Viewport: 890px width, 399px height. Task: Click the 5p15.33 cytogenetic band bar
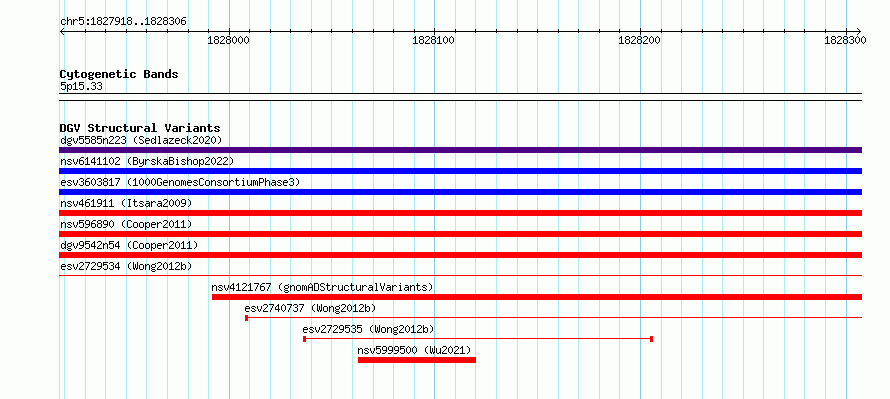460,97
